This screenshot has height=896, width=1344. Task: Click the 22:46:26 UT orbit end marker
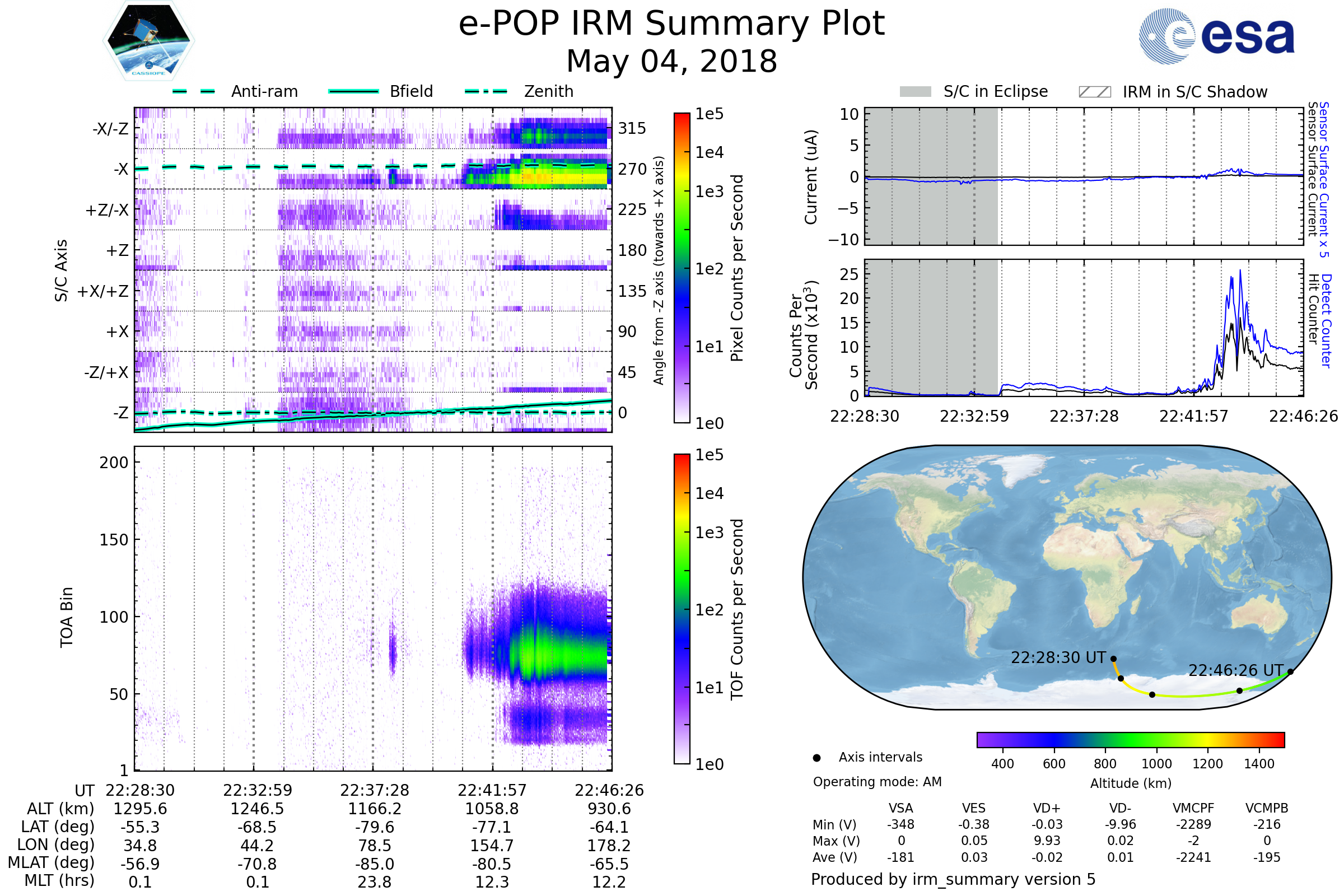(1290, 672)
